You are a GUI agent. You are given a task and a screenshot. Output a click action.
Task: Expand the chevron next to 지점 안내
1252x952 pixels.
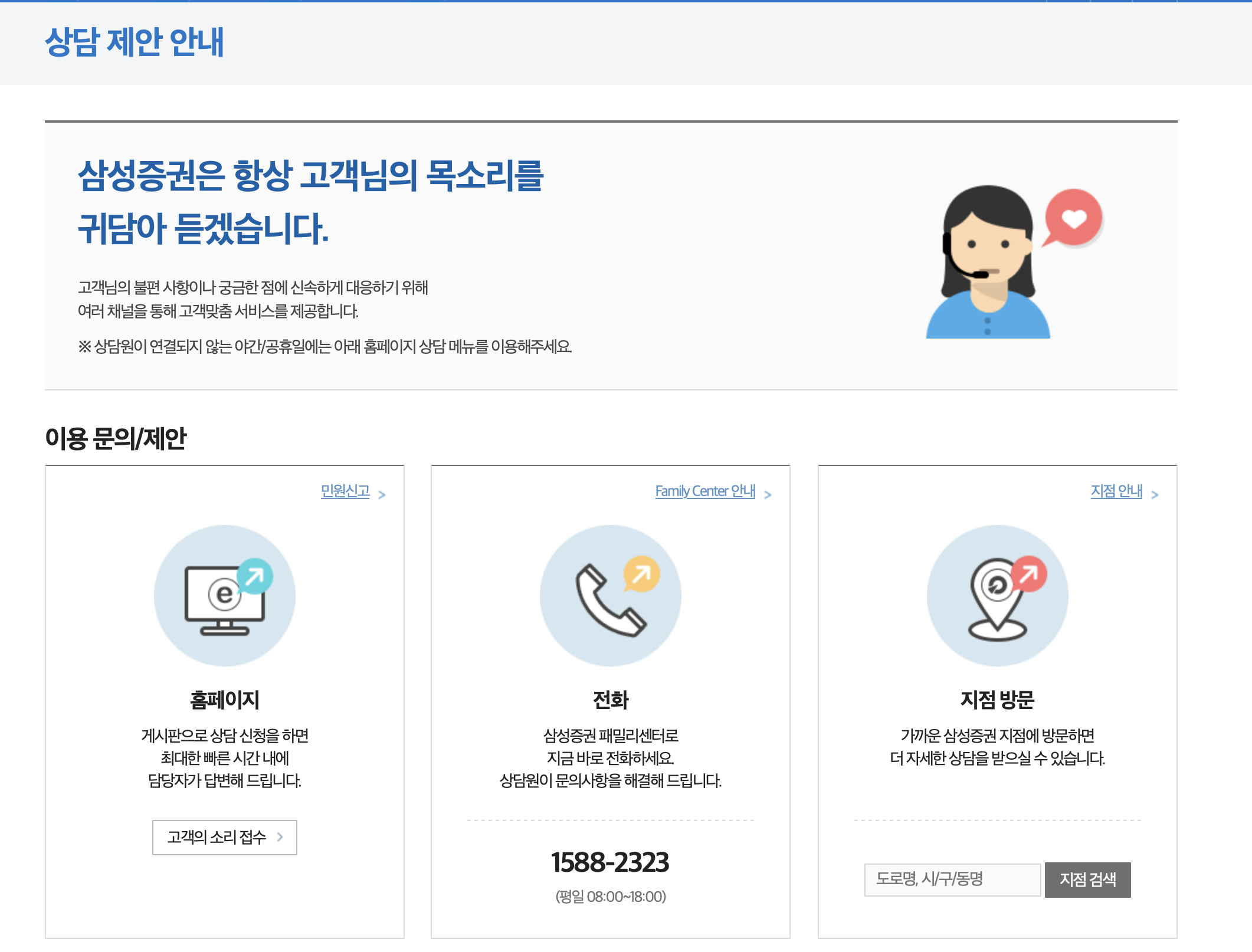tap(1155, 494)
